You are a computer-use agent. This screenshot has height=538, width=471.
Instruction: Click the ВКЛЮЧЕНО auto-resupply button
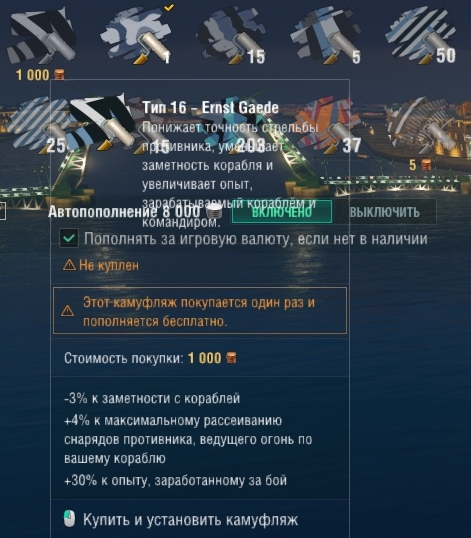pyautogui.click(x=282, y=212)
